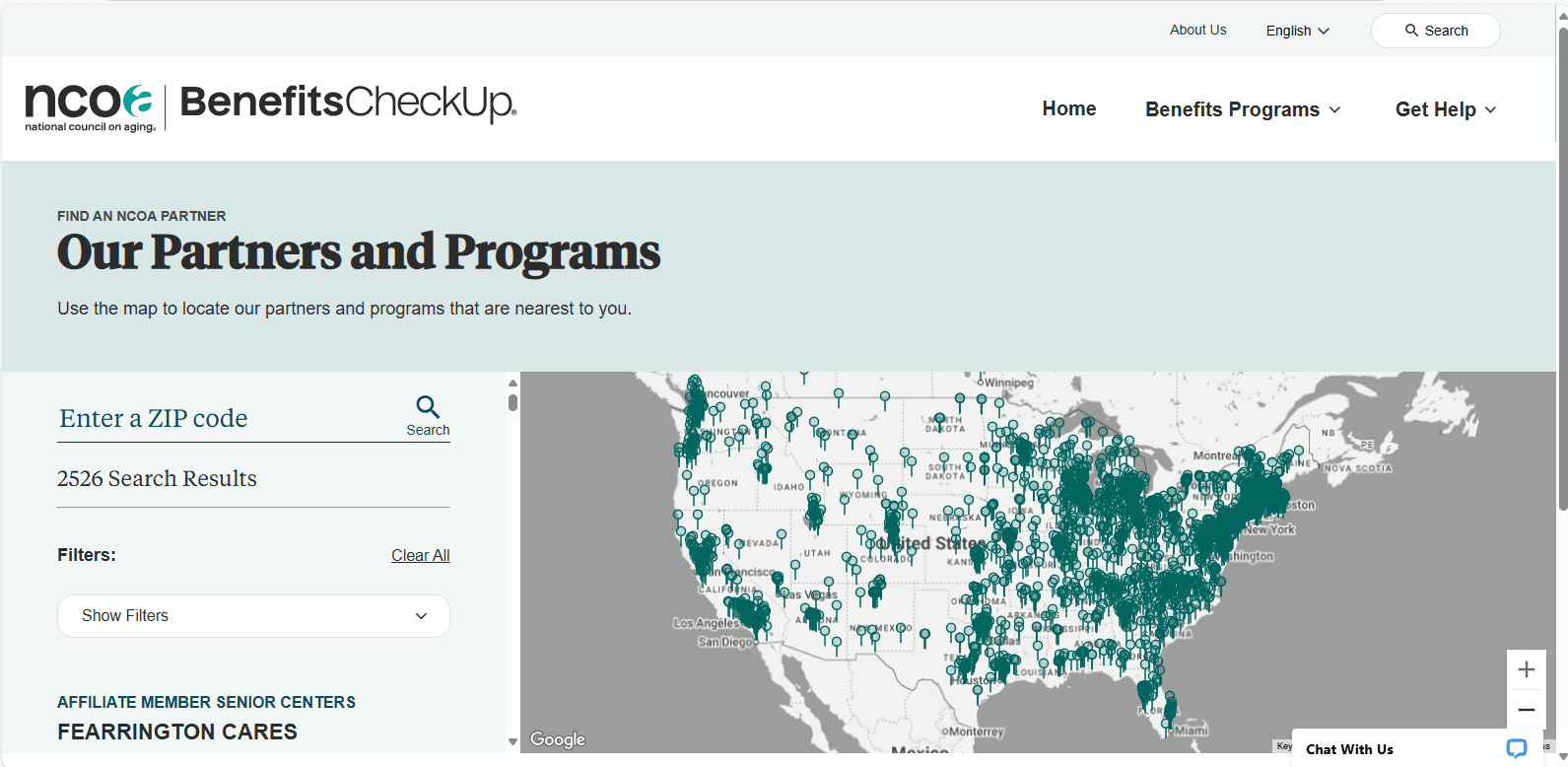Screen dimensions: 1568x767
Task: Click the BenefitsCheckUp logo
Action: (348, 103)
